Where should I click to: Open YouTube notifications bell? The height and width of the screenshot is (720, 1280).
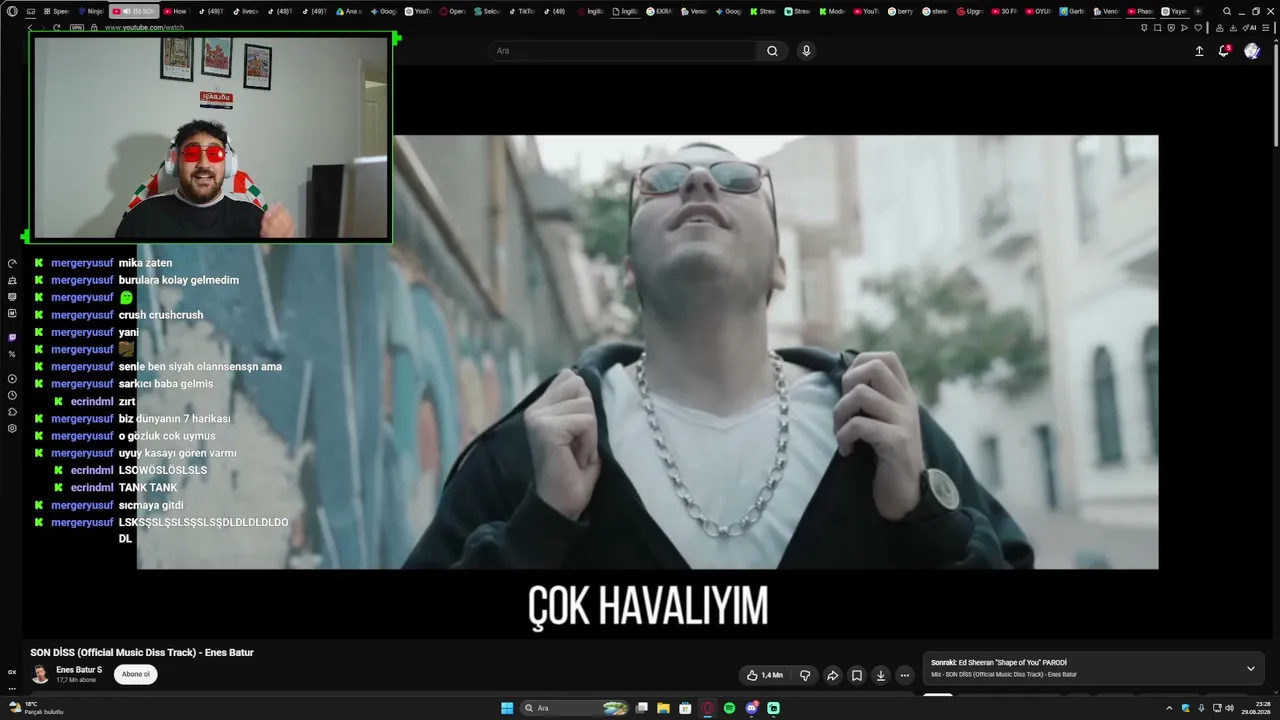coord(1223,51)
